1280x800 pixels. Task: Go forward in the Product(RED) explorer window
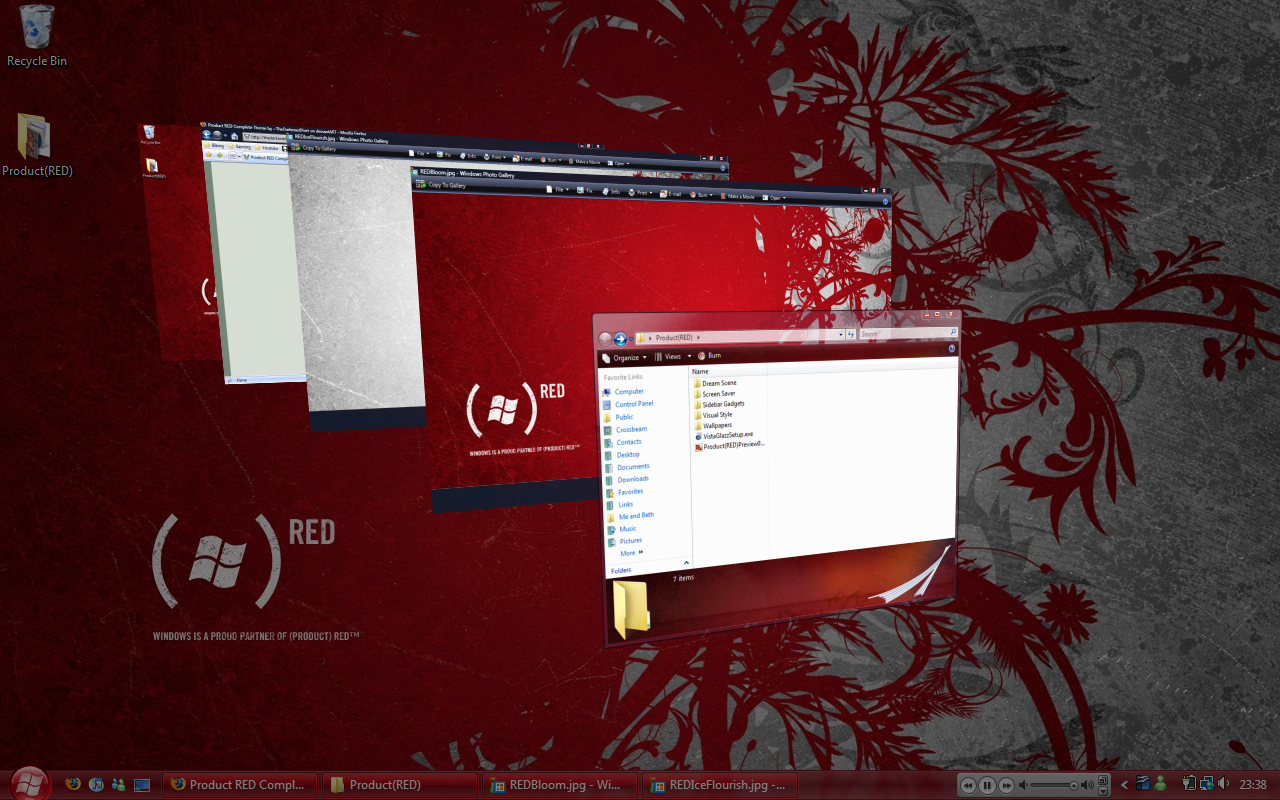(620, 339)
